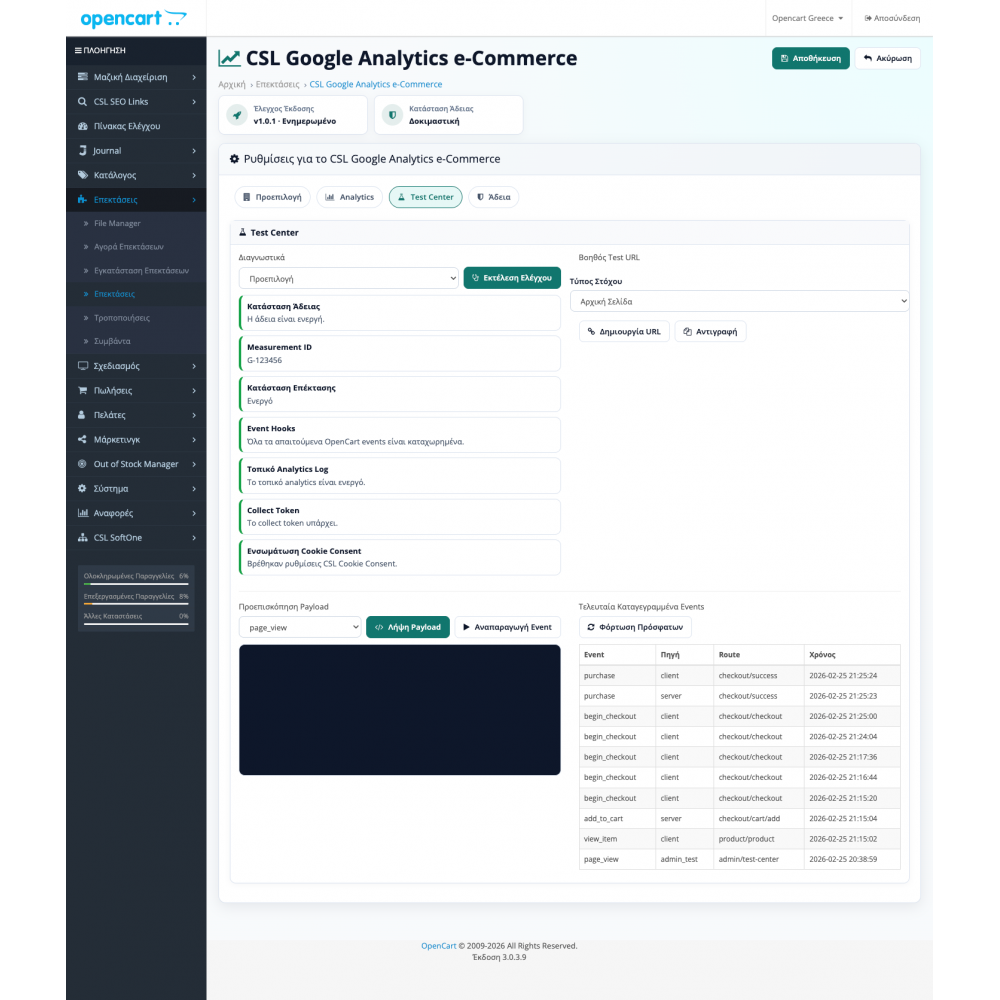Click the Πελάτες user icon
This screenshot has height=1000, width=1000.
82,415
